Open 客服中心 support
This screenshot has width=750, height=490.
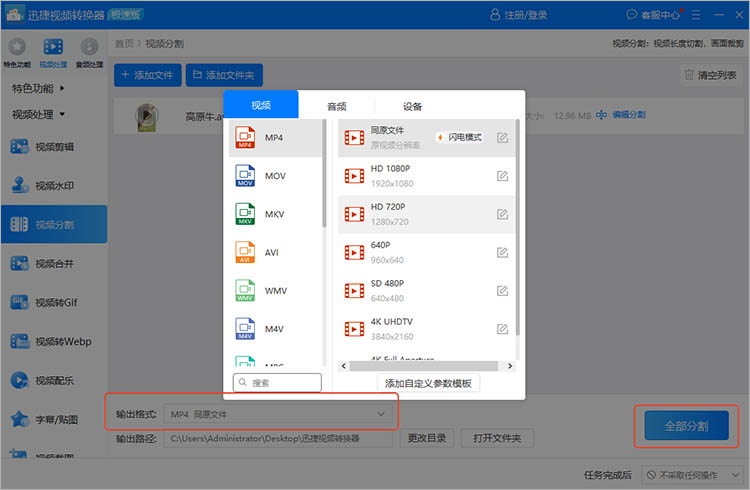point(653,15)
